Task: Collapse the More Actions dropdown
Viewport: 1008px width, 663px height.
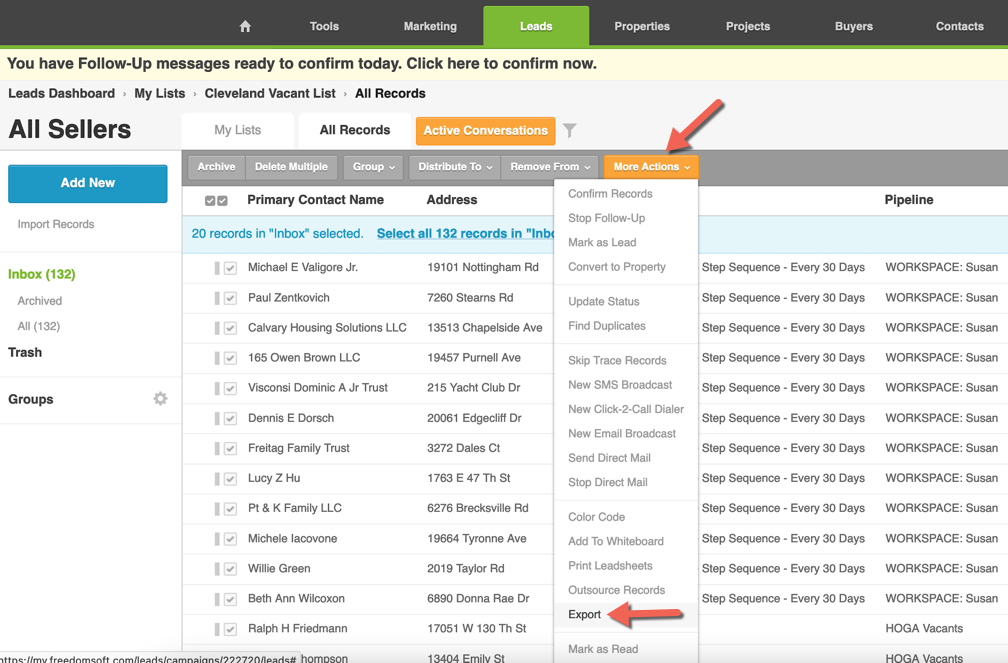Action: pyautogui.click(x=651, y=167)
